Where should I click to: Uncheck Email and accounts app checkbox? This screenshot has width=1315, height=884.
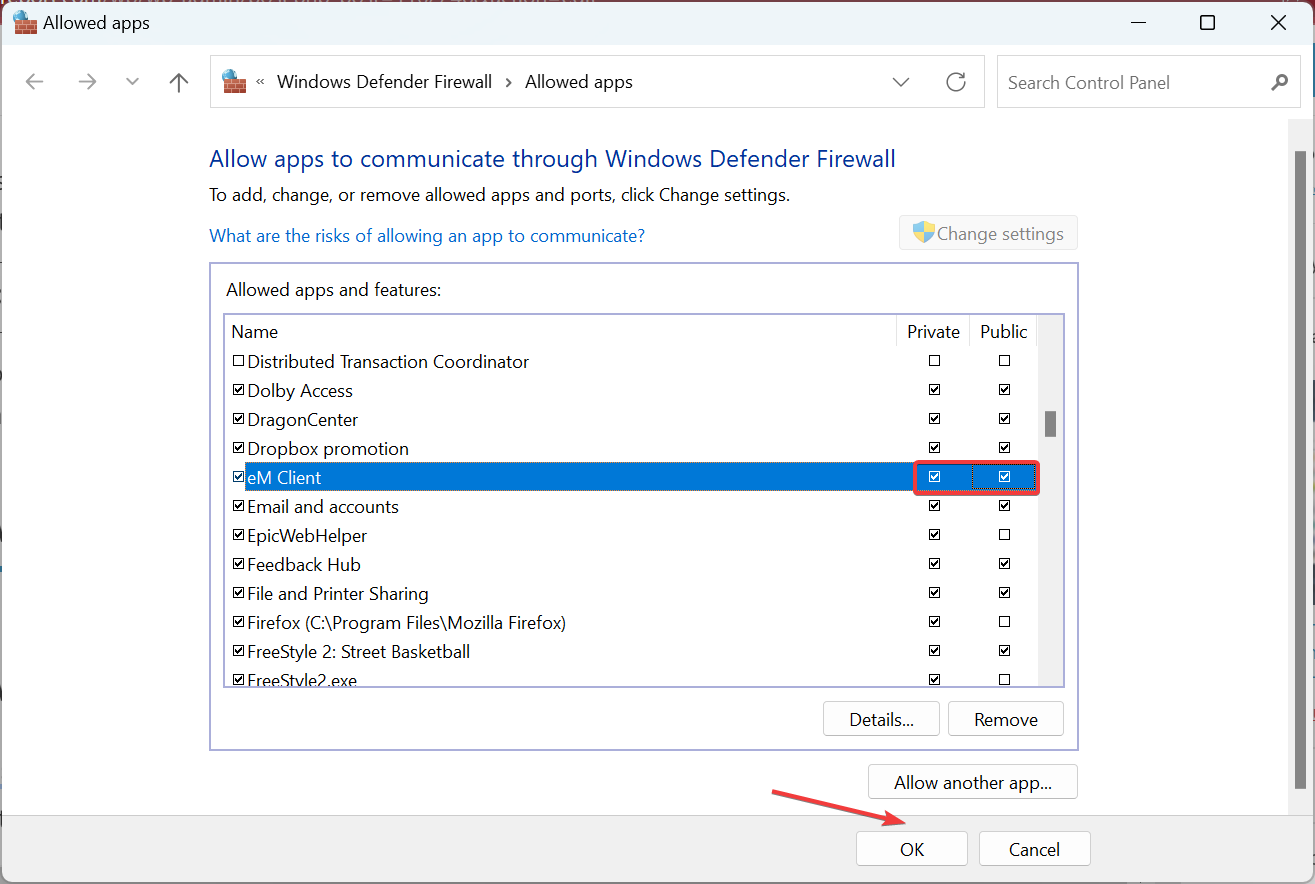coord(238,506)
